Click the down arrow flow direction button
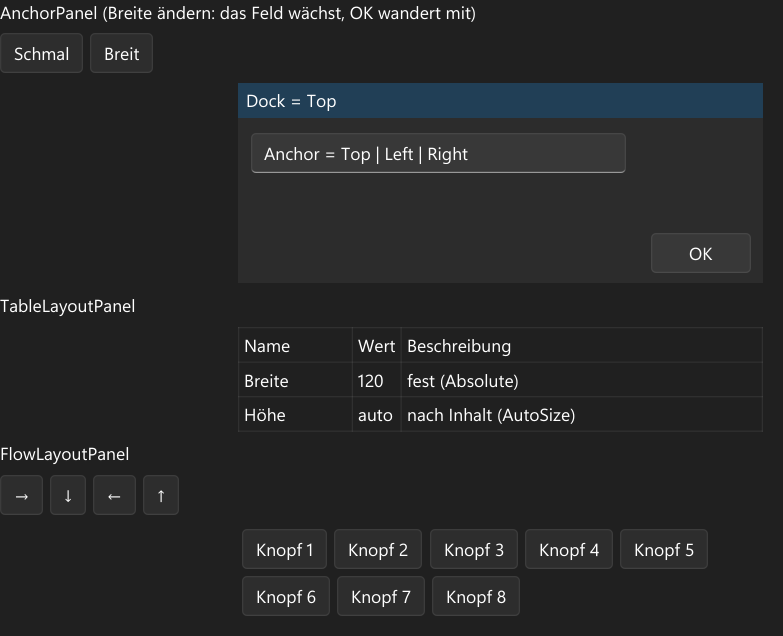This screenshot has height=636, width=783. pyautogui.click(x=68, y=495)
